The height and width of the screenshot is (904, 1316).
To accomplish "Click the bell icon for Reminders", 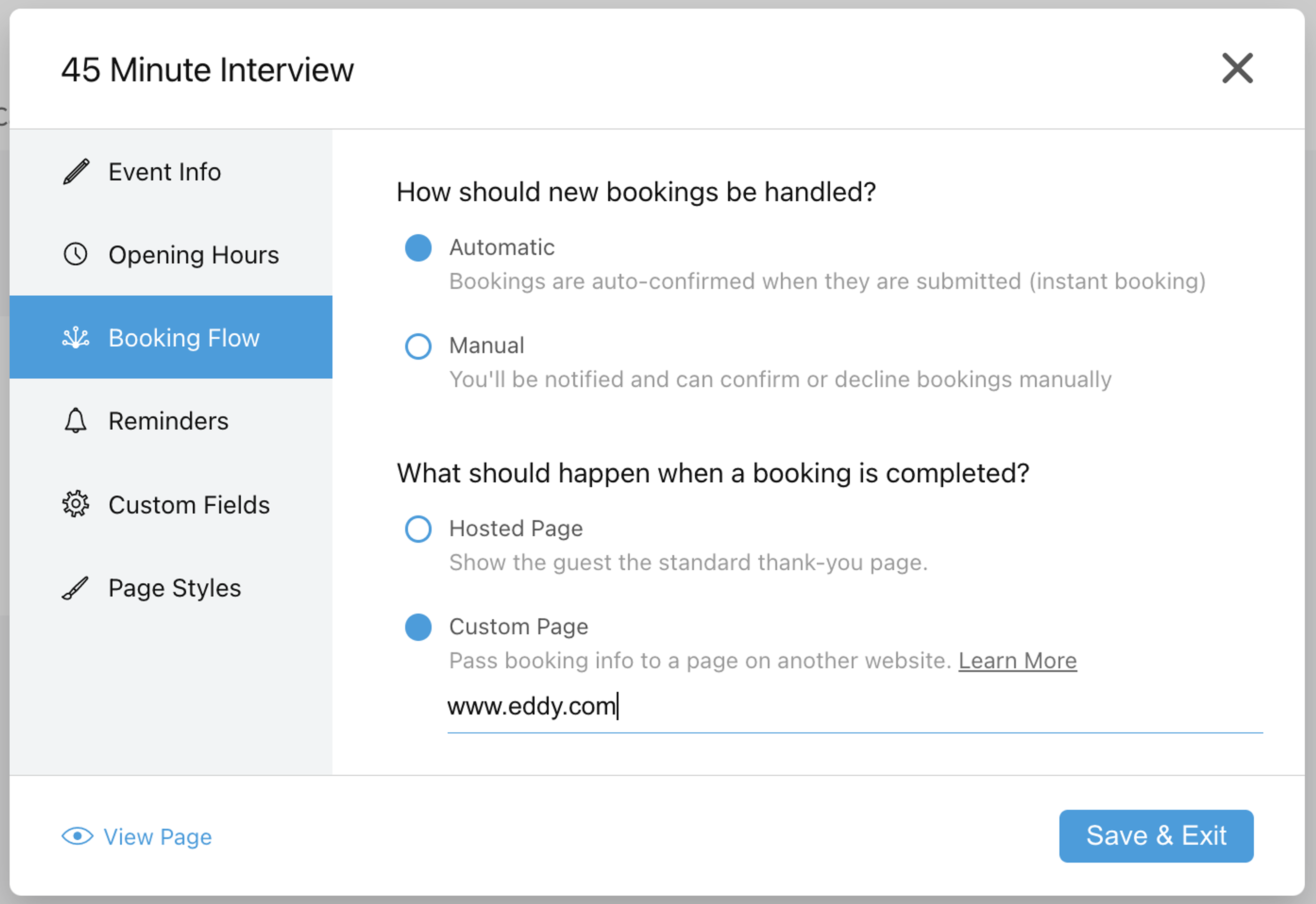I will pos(75,421).
